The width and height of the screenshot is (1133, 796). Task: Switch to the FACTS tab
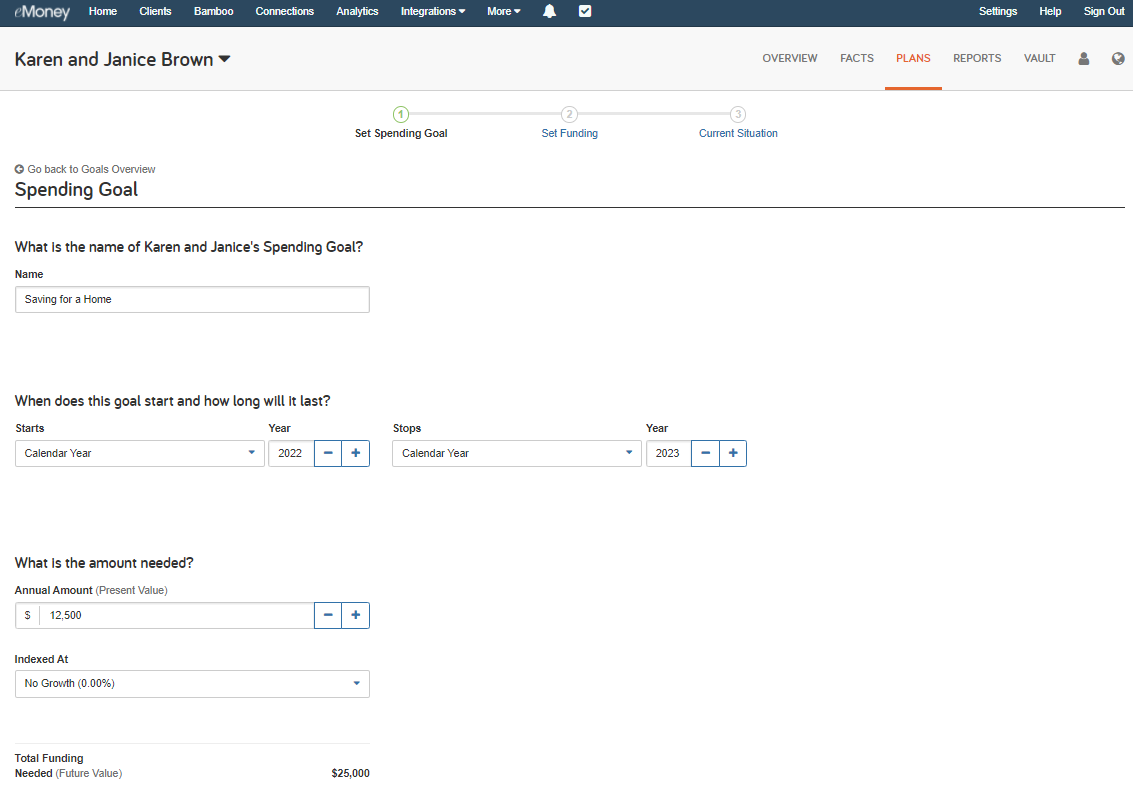(857, 59)
